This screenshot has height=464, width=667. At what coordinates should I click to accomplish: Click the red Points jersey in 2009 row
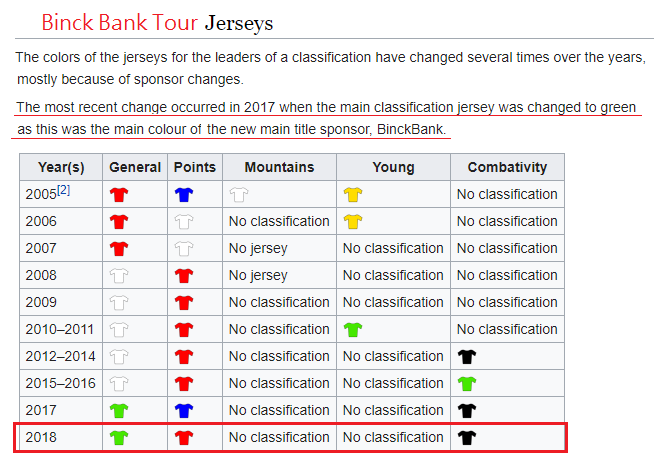coord(184,303)
